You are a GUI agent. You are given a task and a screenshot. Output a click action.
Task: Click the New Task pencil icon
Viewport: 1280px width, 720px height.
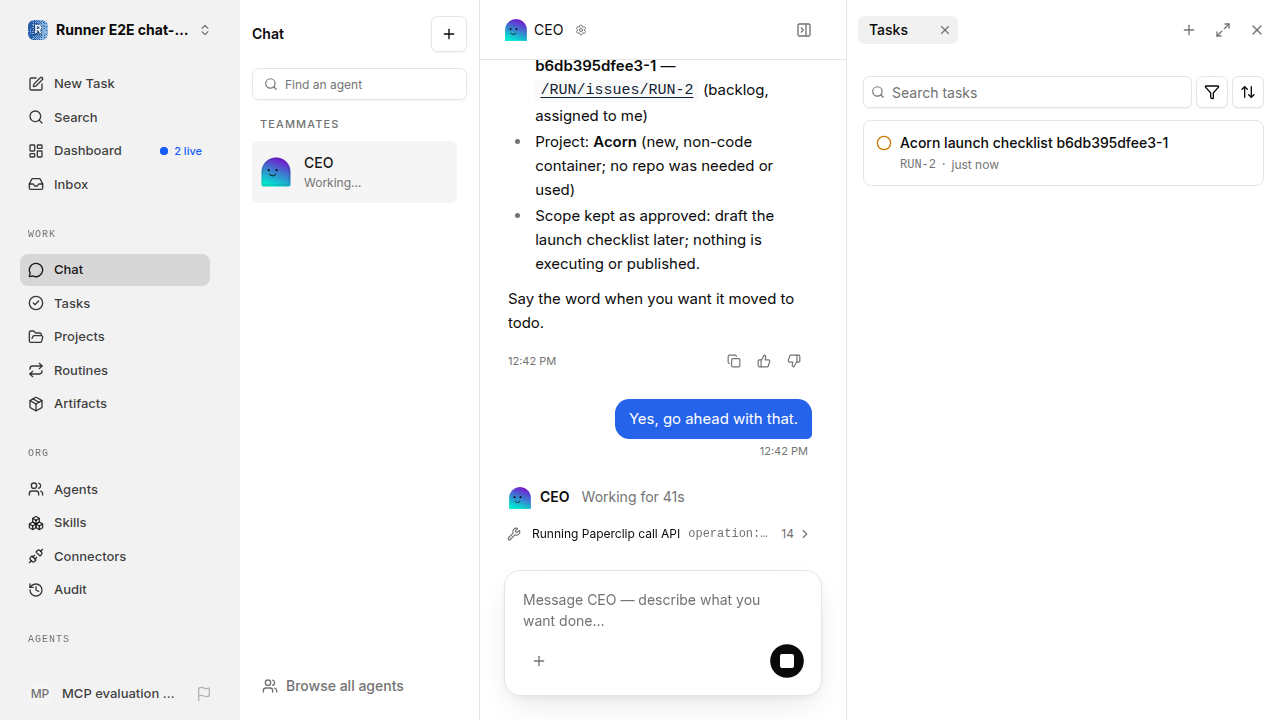(36, 84)
